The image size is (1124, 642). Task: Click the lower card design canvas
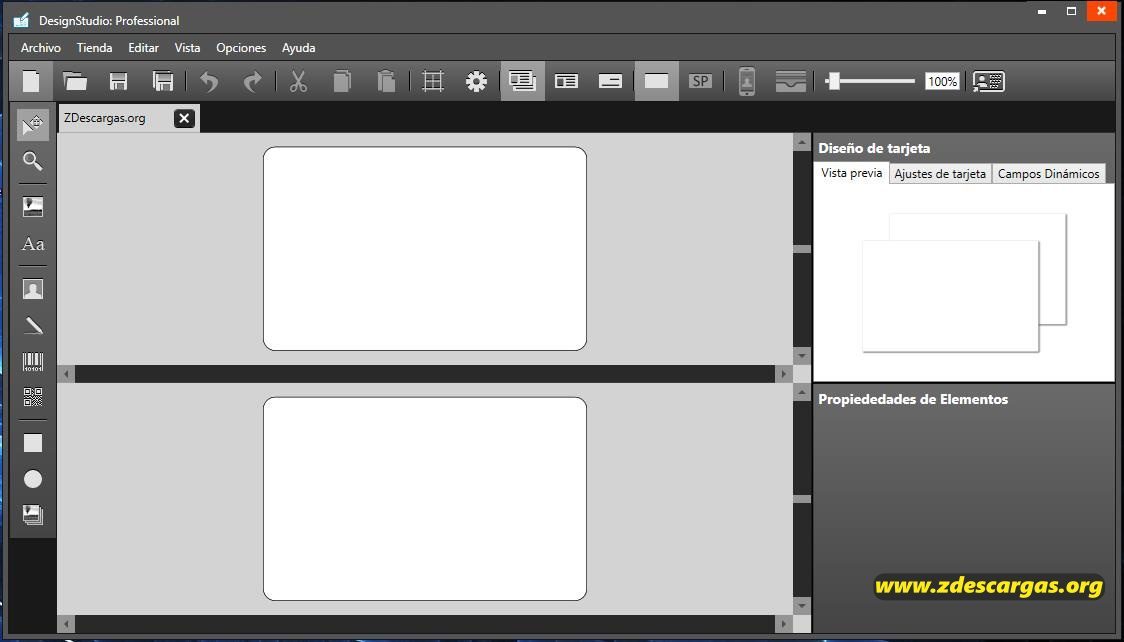pos(425,499)
